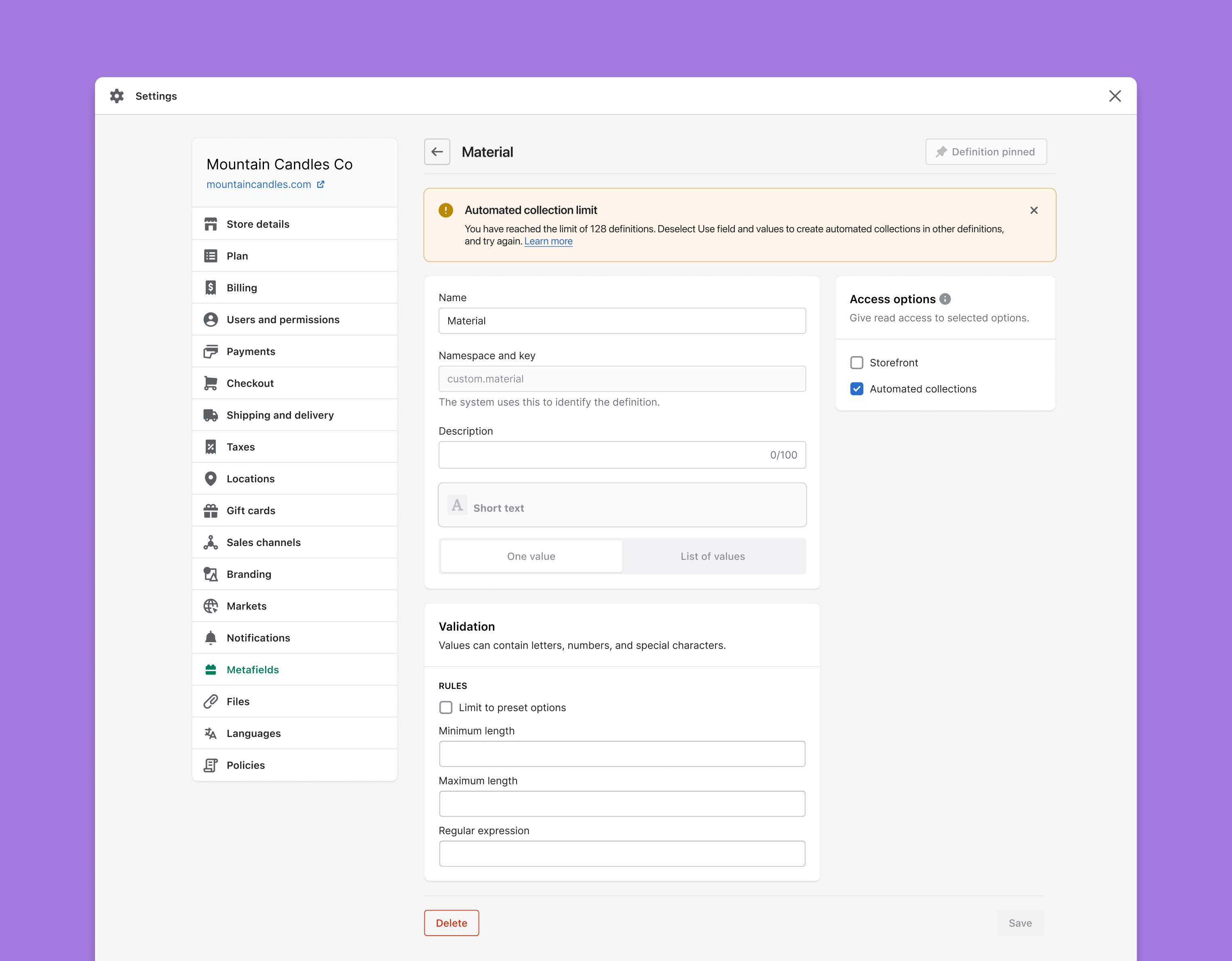
Task: Click the Store details storefront icon
Action: point(211,224)
